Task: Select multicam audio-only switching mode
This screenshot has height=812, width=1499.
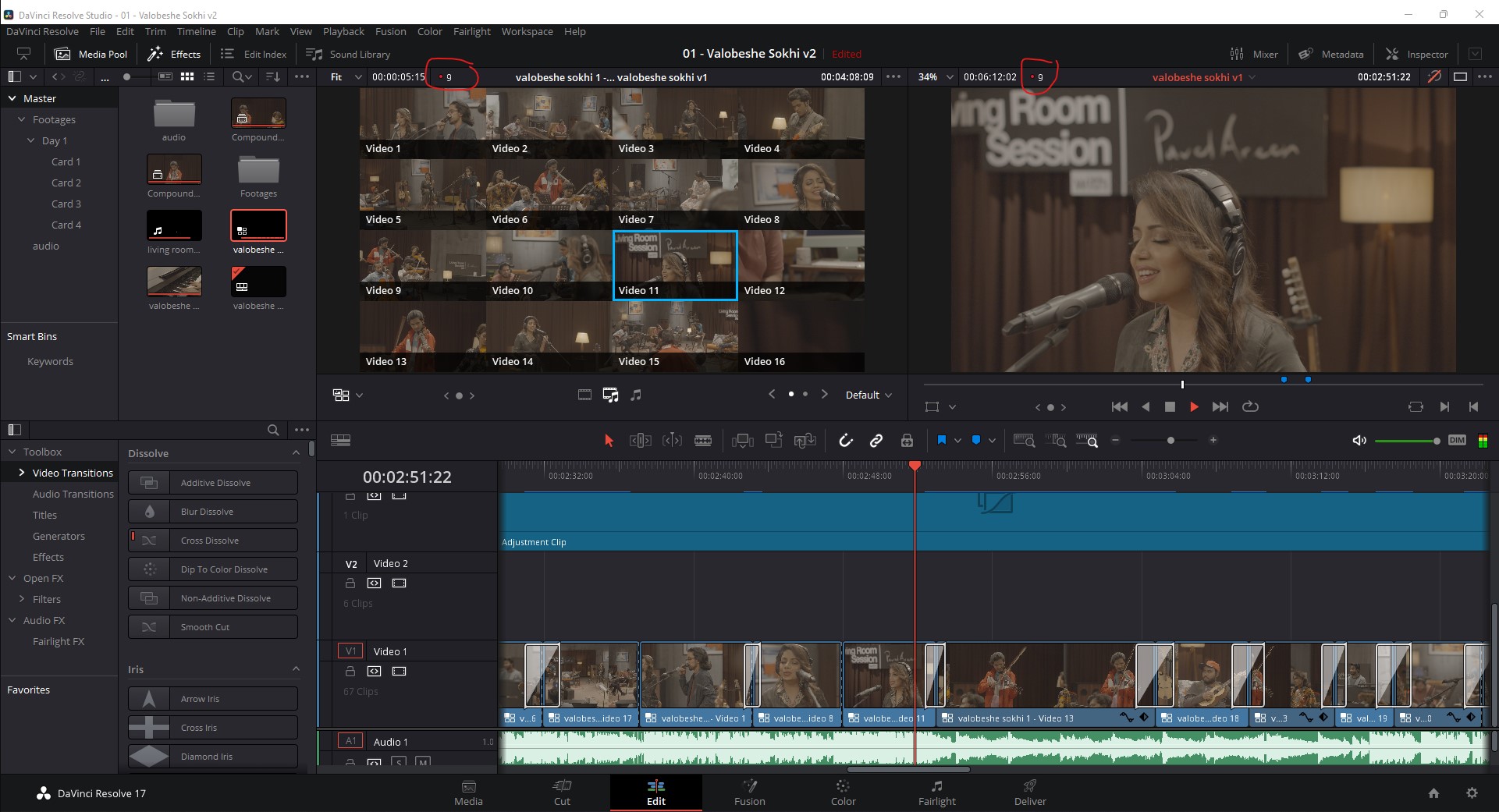Action: pyautogui.click(x=636, y=395)
